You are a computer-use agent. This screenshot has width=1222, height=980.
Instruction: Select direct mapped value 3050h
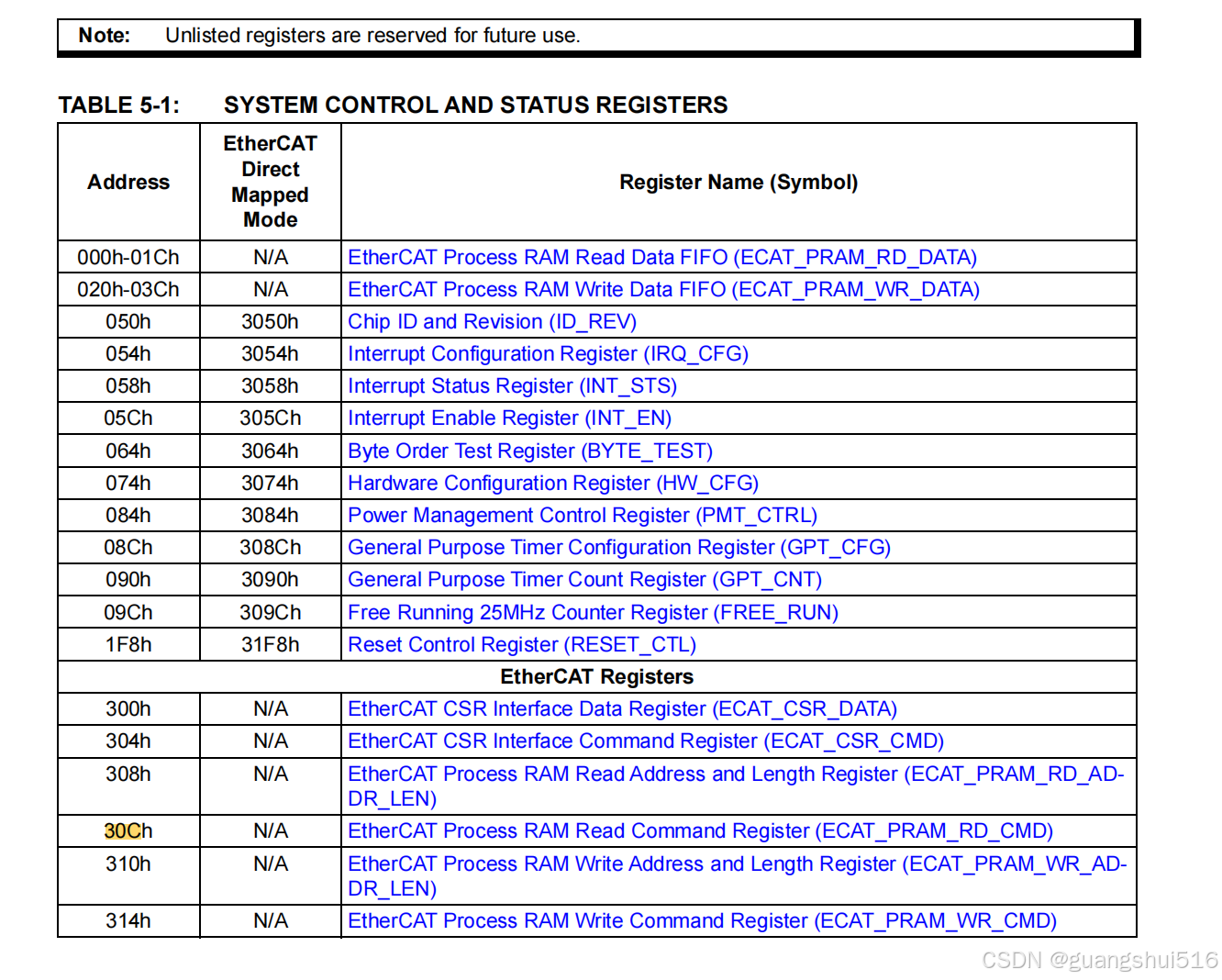coord(271,321)
